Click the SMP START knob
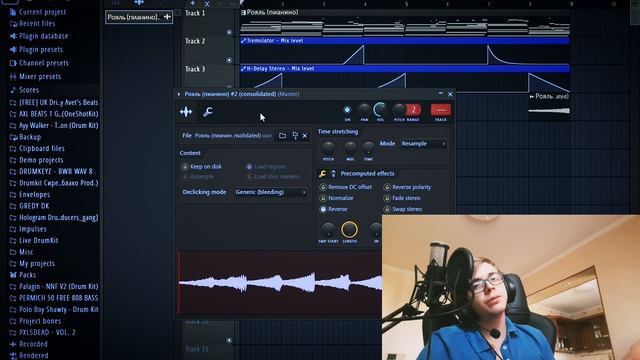Viewport: 640px width, 360px height. coord(328,230)
